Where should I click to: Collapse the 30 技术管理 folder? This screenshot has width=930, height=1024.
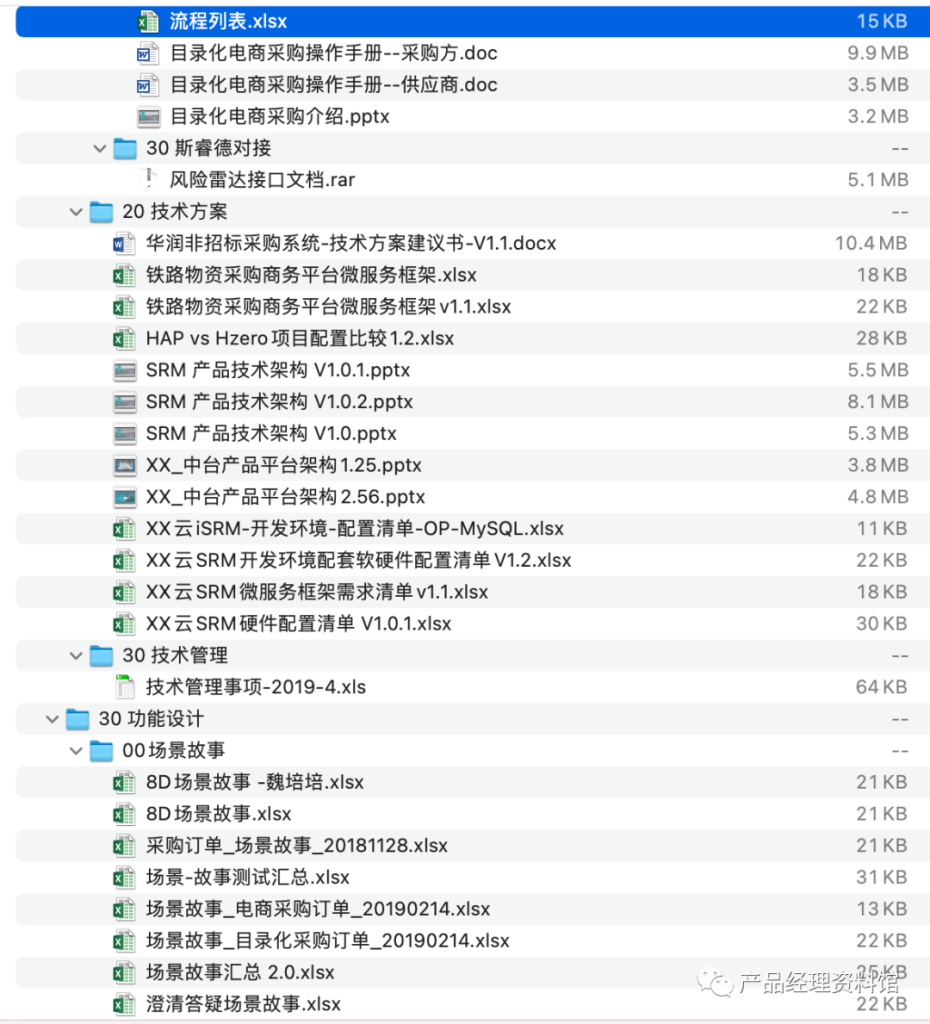[x=78, y=655]
